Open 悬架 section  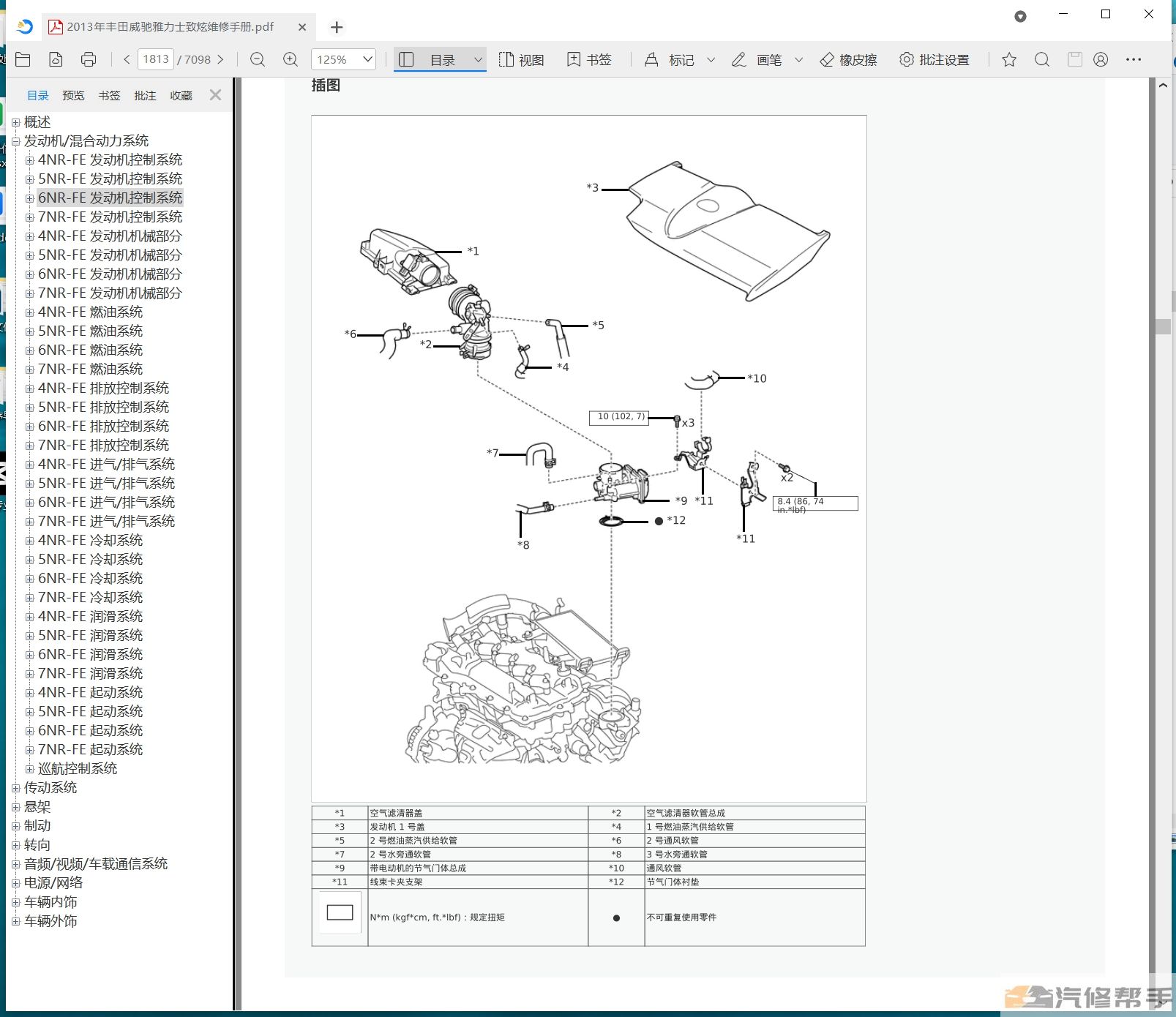[x=37, y=806]
